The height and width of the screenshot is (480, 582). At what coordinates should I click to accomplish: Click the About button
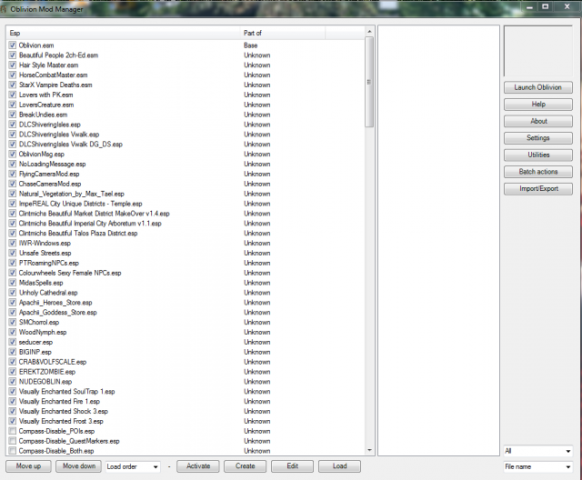(538, 121)
